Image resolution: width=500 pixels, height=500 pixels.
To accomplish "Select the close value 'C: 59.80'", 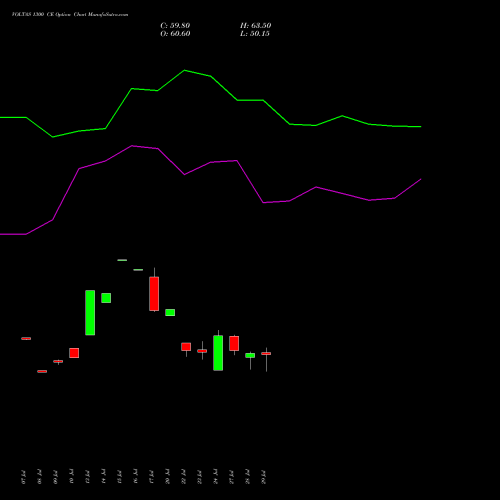I will pos(175,26).
